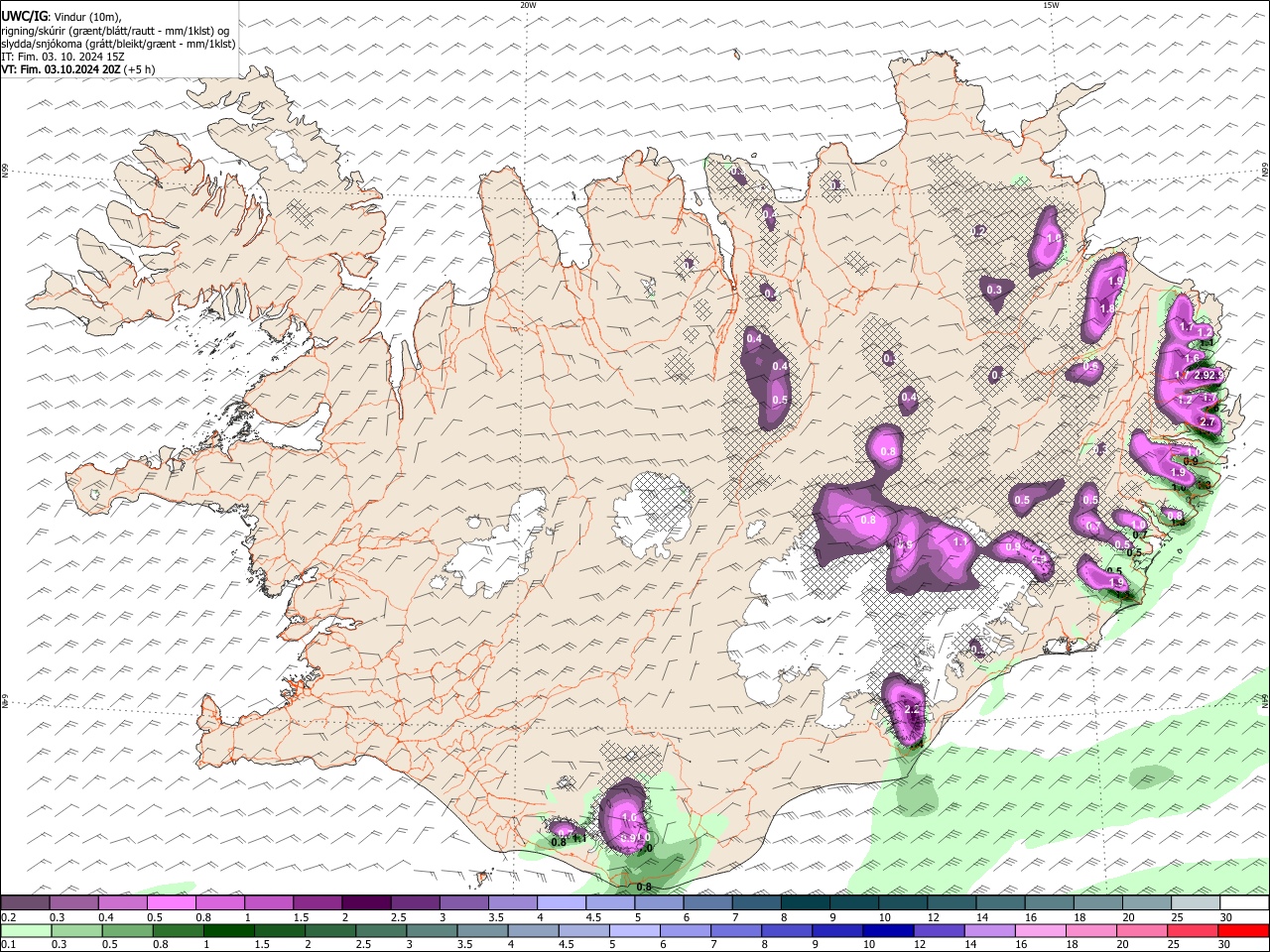Click the 2.2 snowfall value near the southeast glacier

click(x=914, y=710)
